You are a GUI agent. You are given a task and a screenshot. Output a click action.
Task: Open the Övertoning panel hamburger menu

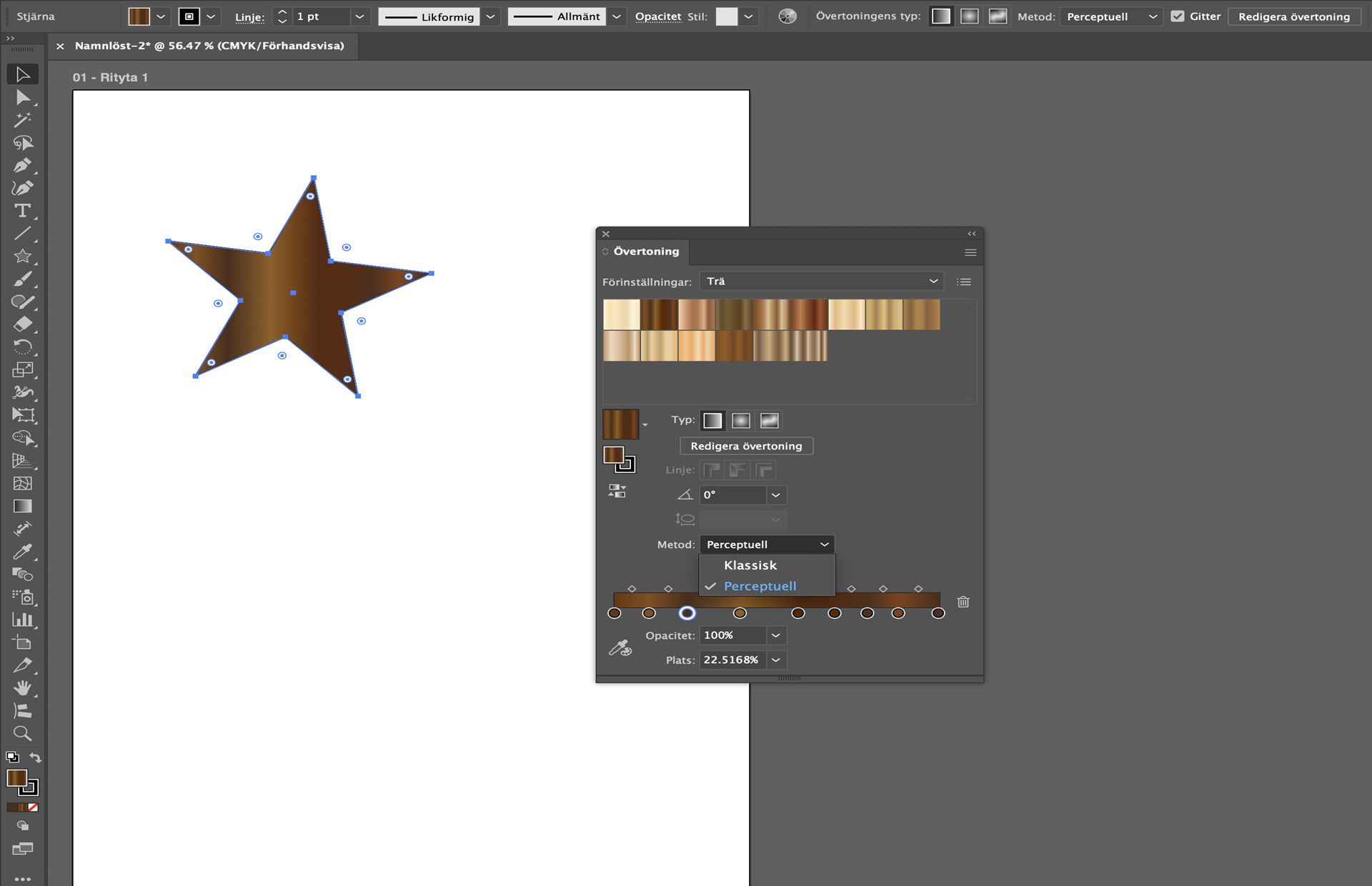pyautogui.click(x=970, y=252)
